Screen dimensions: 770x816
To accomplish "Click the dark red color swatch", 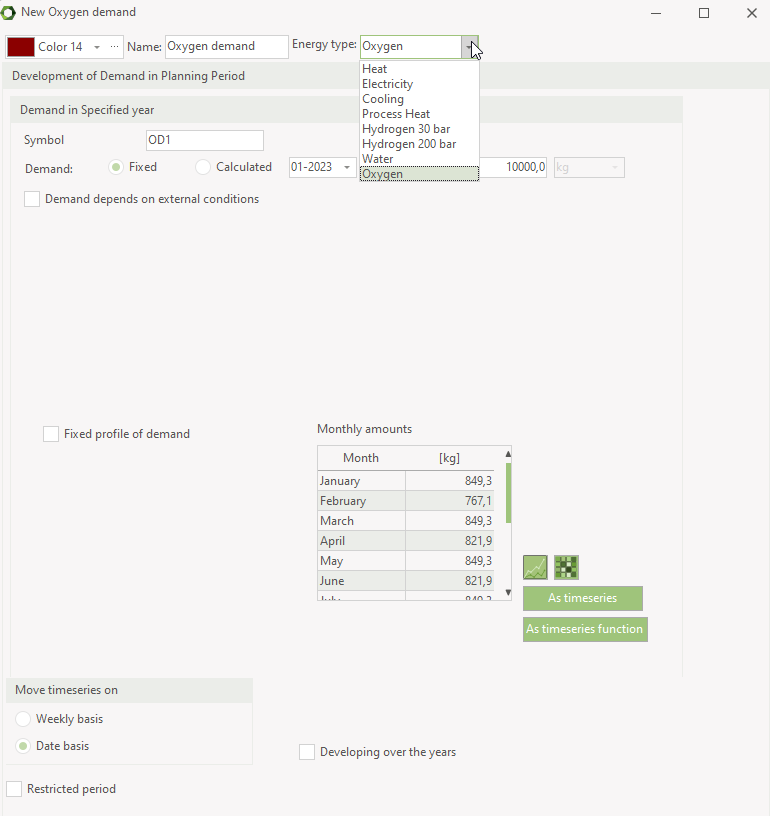I will click(x=21, y=47).
